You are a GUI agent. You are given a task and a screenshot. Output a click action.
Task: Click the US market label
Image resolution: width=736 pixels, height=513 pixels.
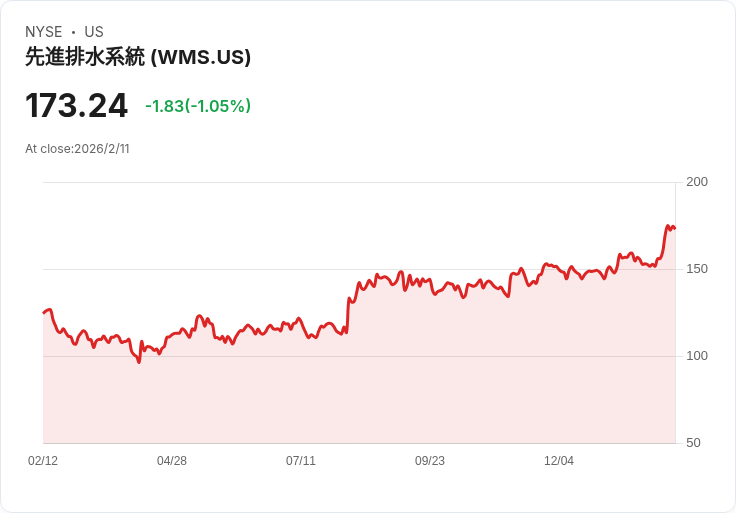click(x=94, y=32)
